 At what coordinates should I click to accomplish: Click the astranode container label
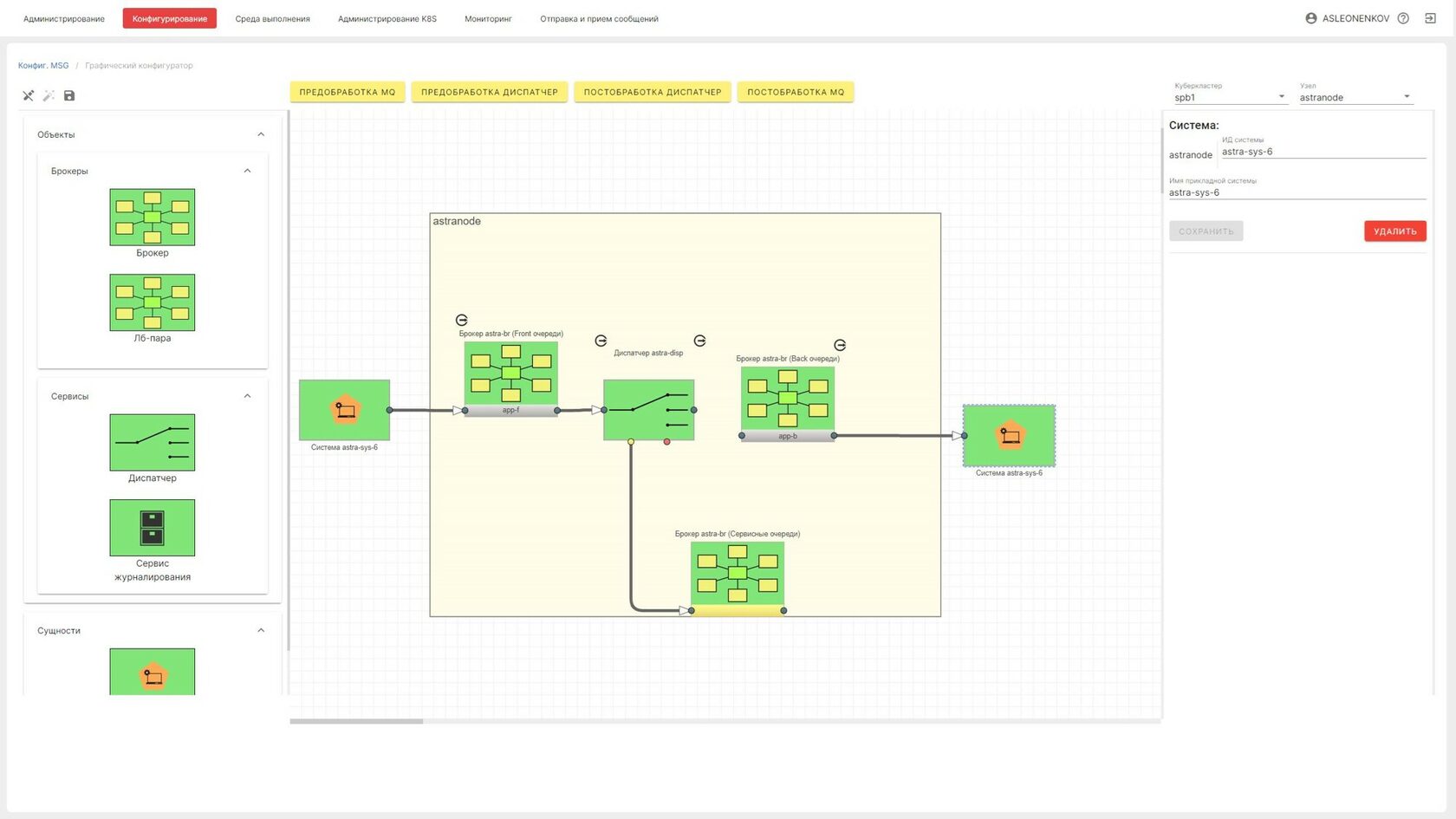pyautogui.click(x=457, y=221)
